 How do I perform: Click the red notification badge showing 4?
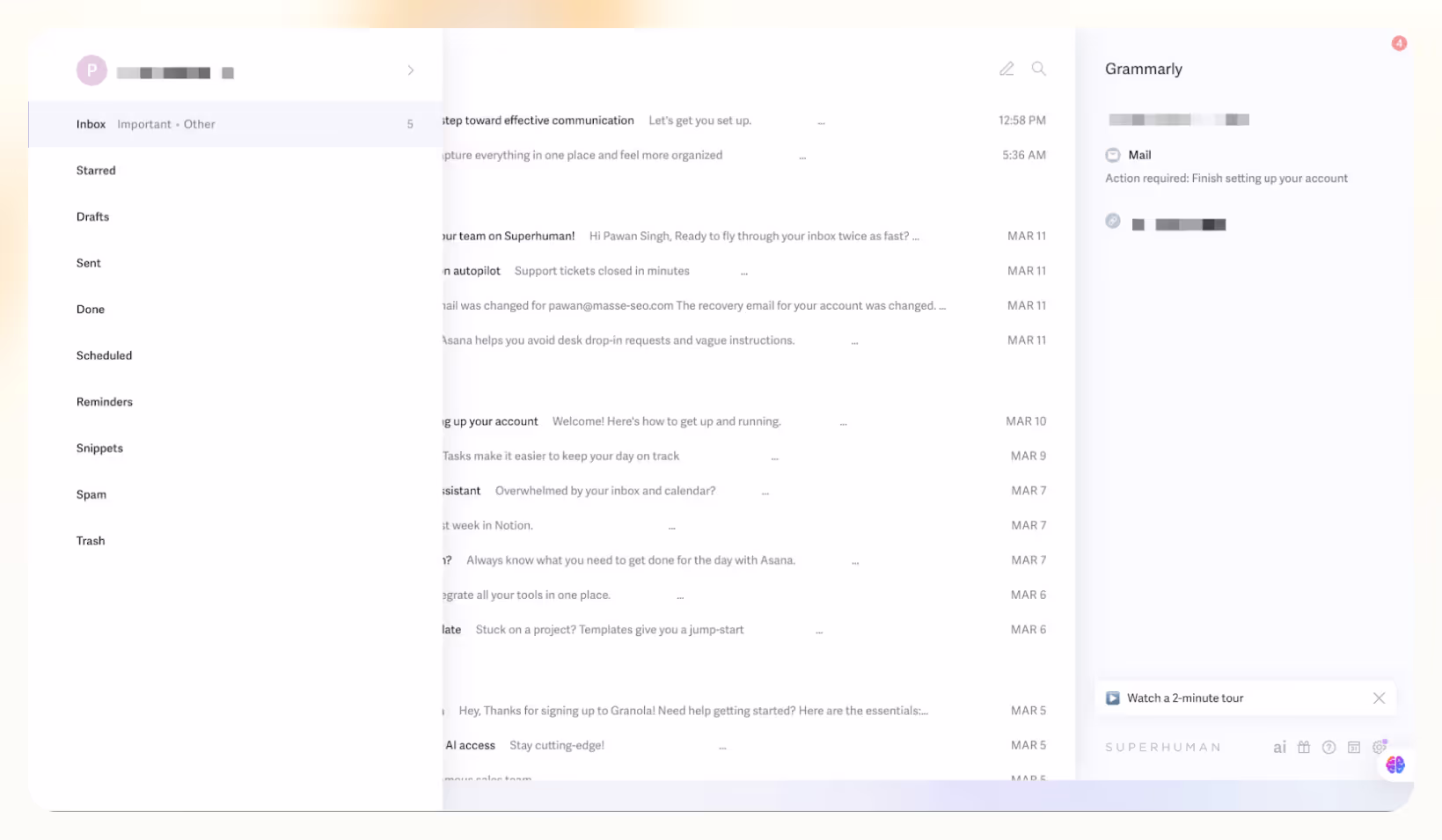pyautogui.click(x=1399, y=43)
